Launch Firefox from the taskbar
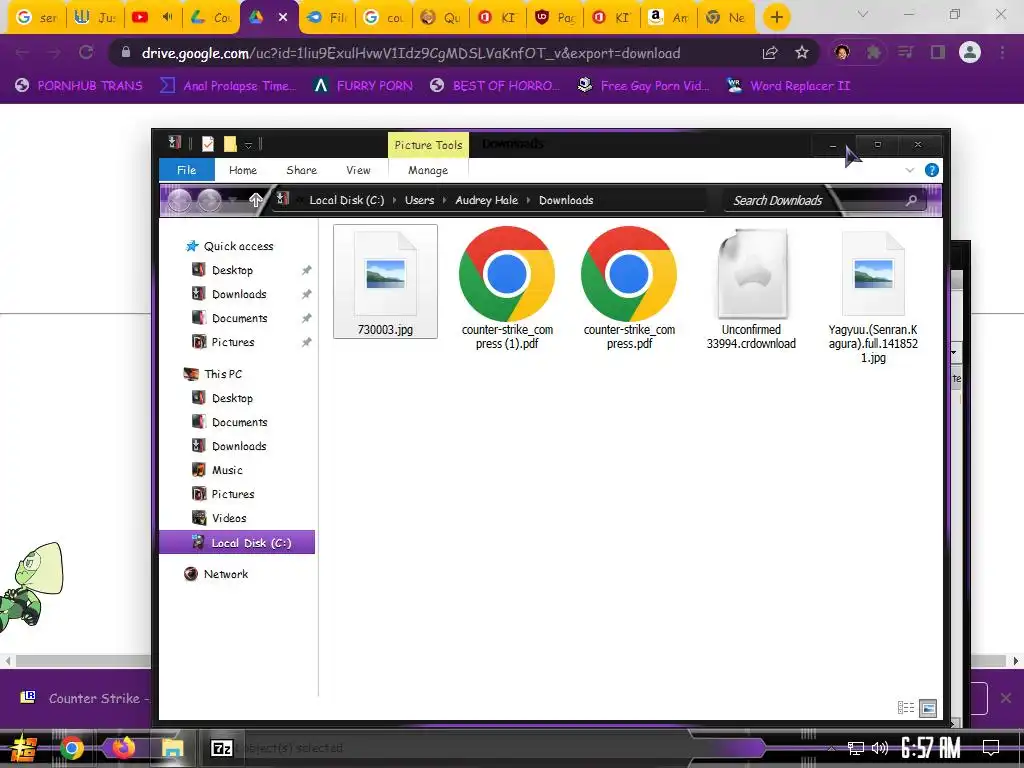 122,747
